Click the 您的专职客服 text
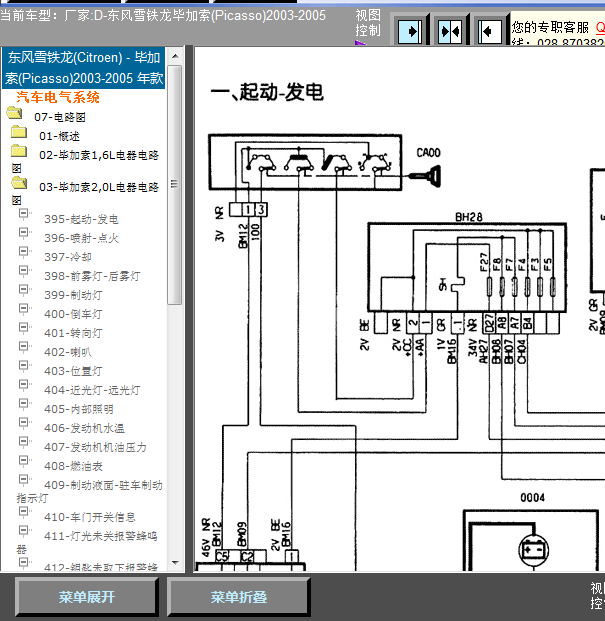 pyautogui.click(x=550, y=28)
